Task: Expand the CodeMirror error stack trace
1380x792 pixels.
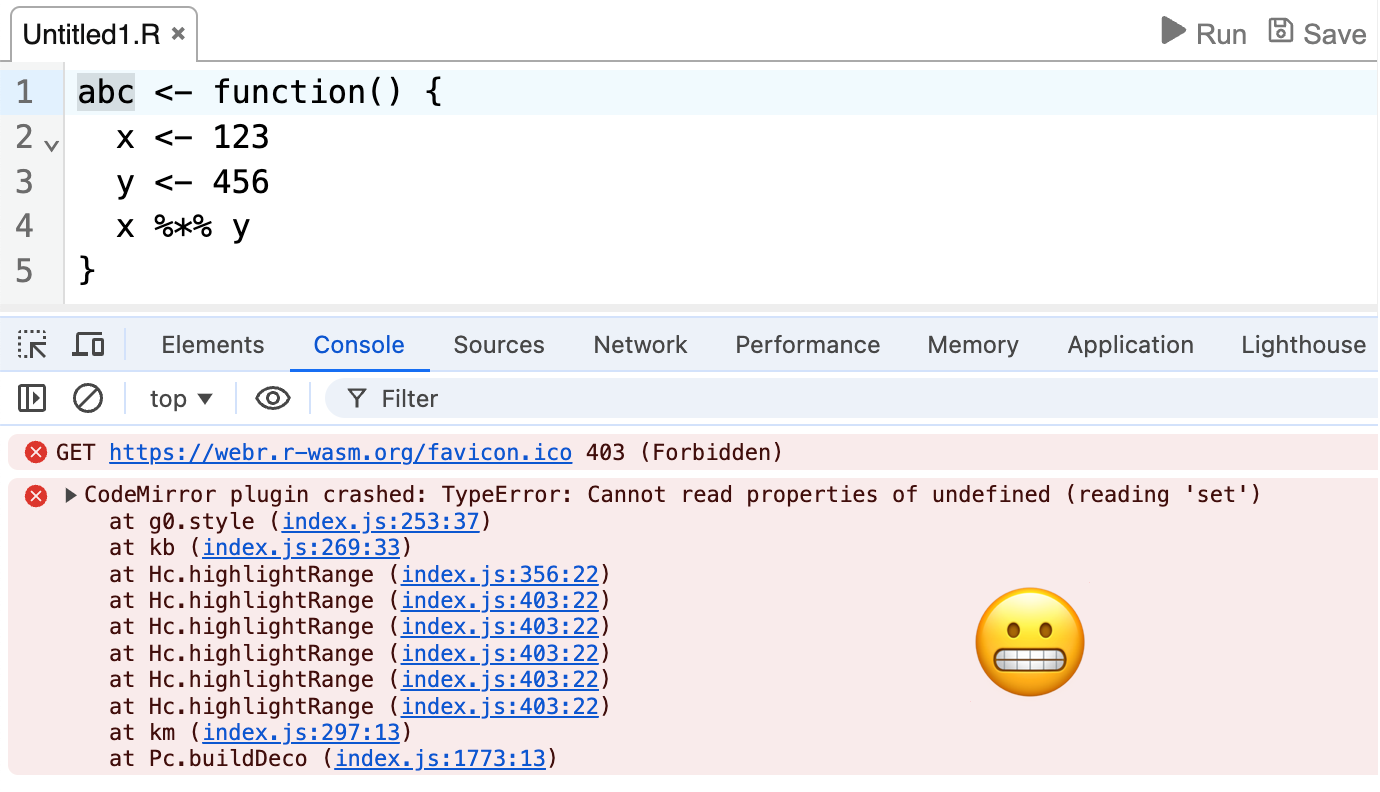Action: (x=69, y=493)
